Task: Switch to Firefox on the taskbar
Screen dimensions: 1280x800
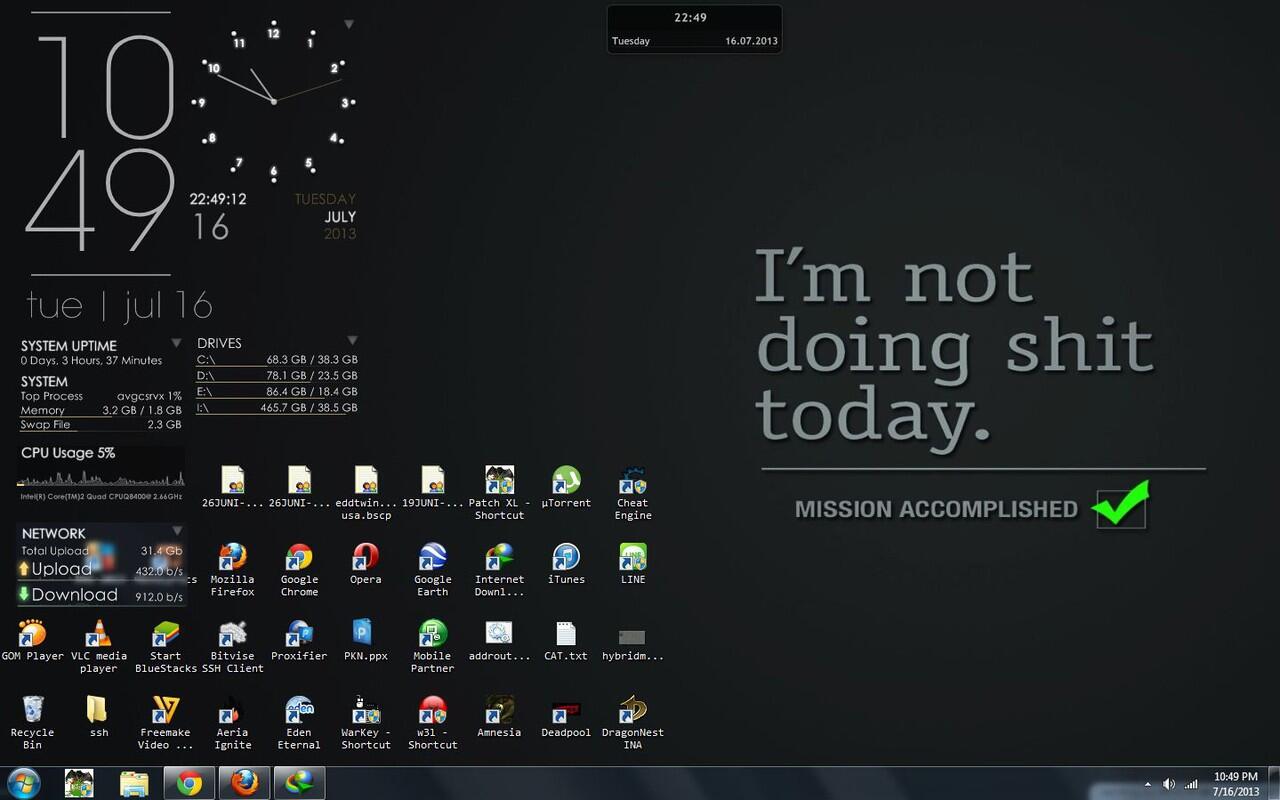Action: (x=244, y=783)
